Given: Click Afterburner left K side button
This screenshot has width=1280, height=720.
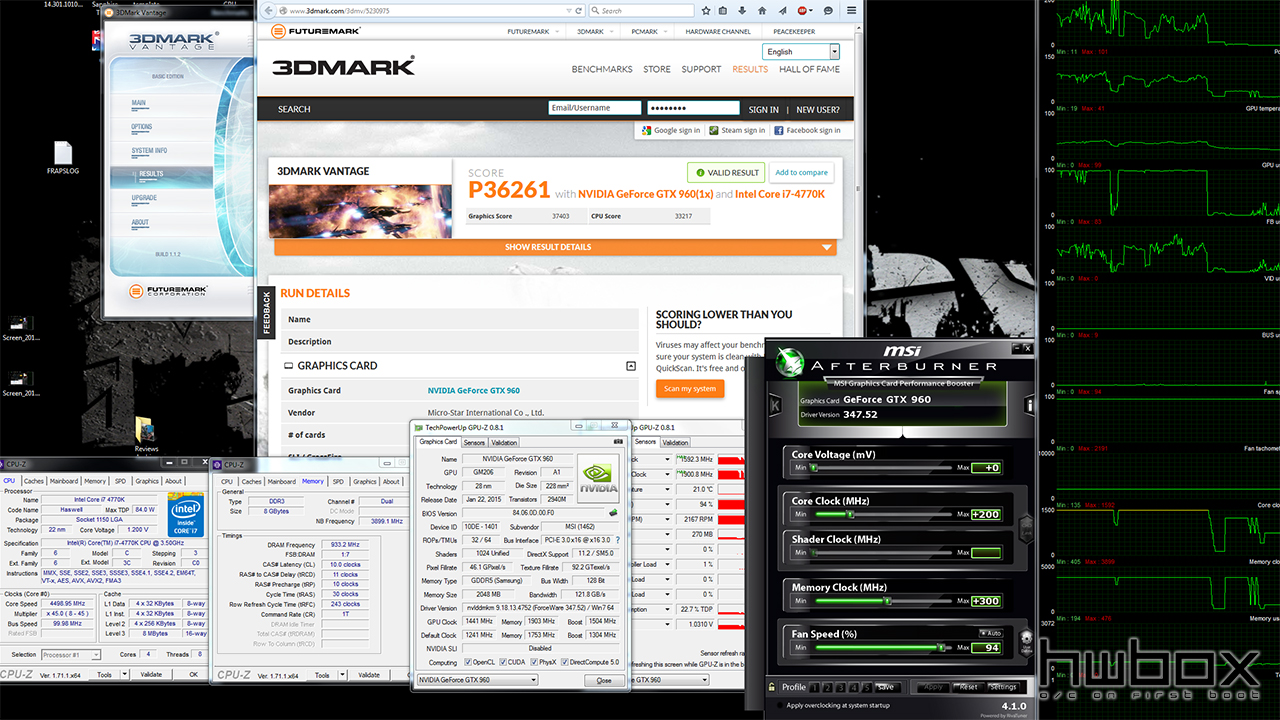Looking at the screenshot, I should point(775,404).
